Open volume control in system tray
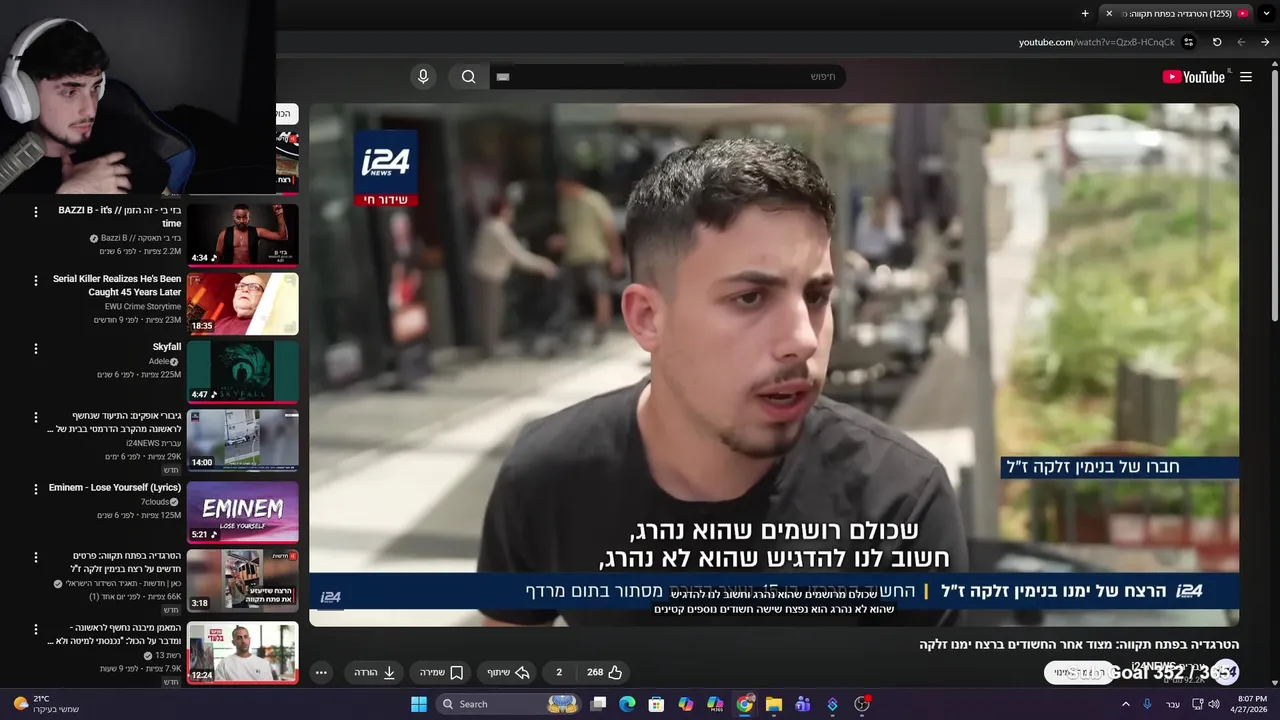Screen dimensions: 1280x720 (1214, 704)
